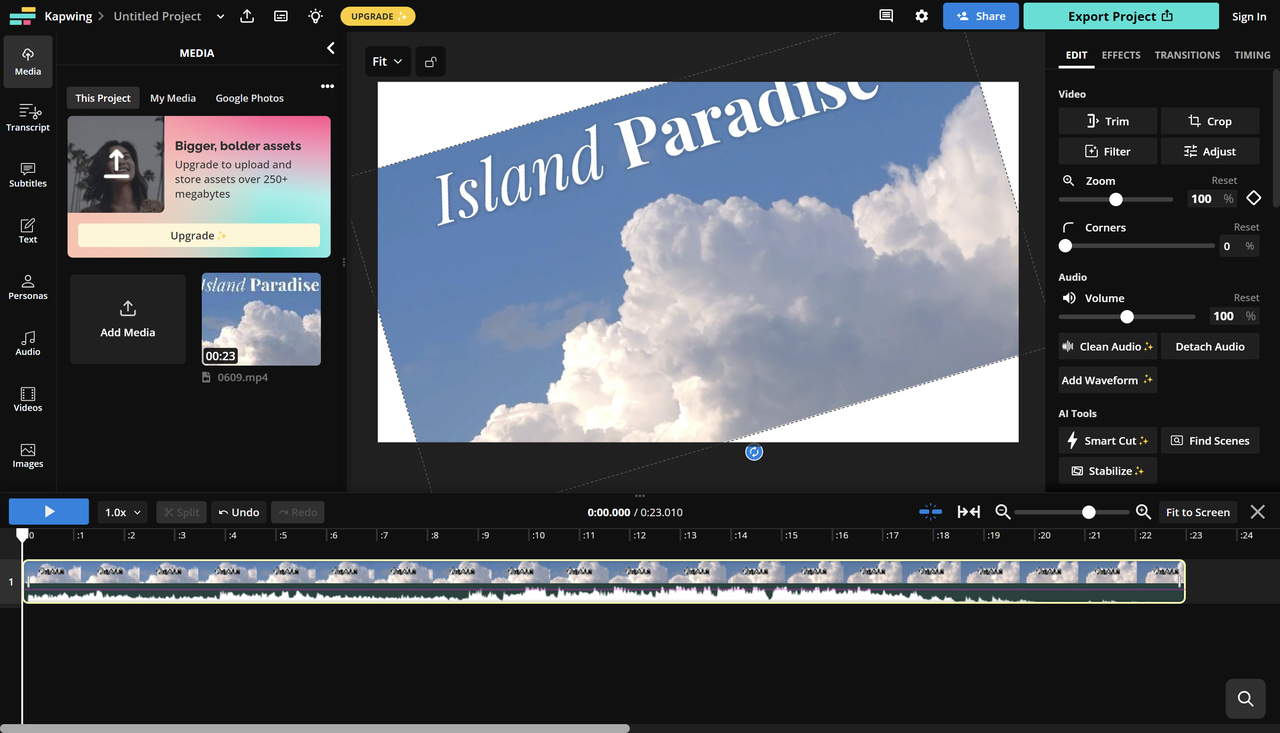Image resolution: width=1280 pixels, height=733 pixels.
Task: Open the Text tool panel
Action: pyautogui.click(x=27, y=231)
